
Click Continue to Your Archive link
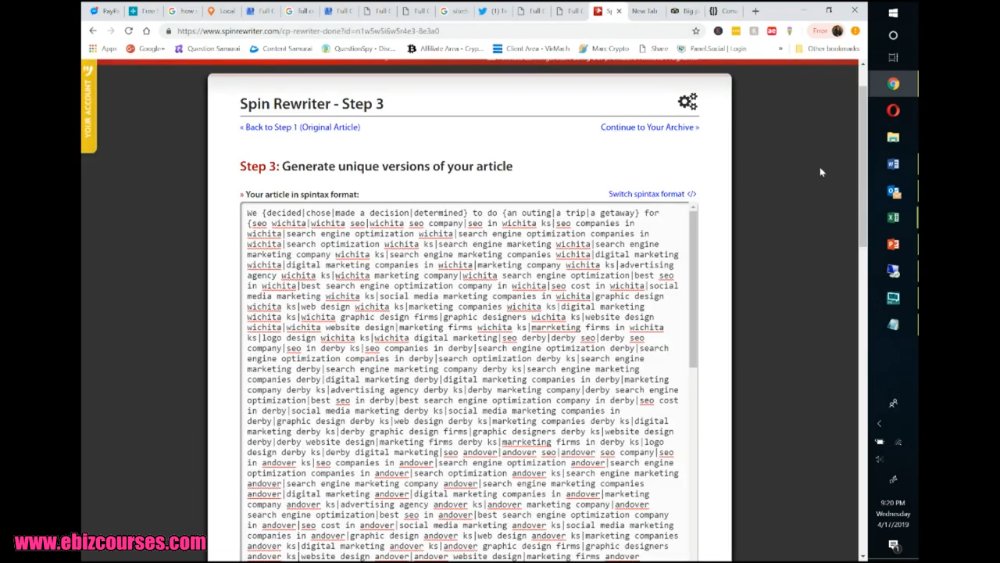click(x=649, y=127)
